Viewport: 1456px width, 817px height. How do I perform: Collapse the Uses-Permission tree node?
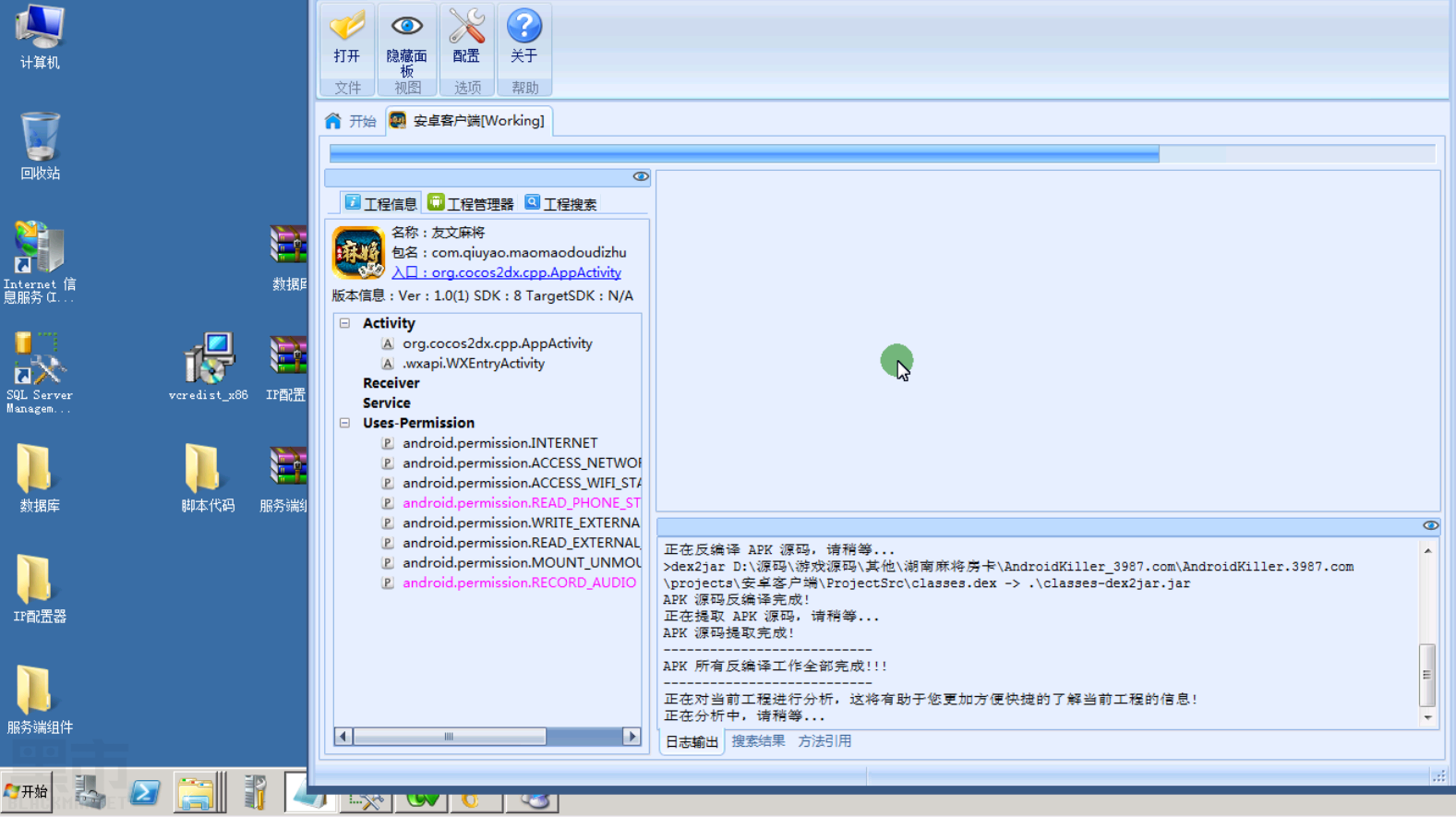pyautogui.click(x=345, y=423)
